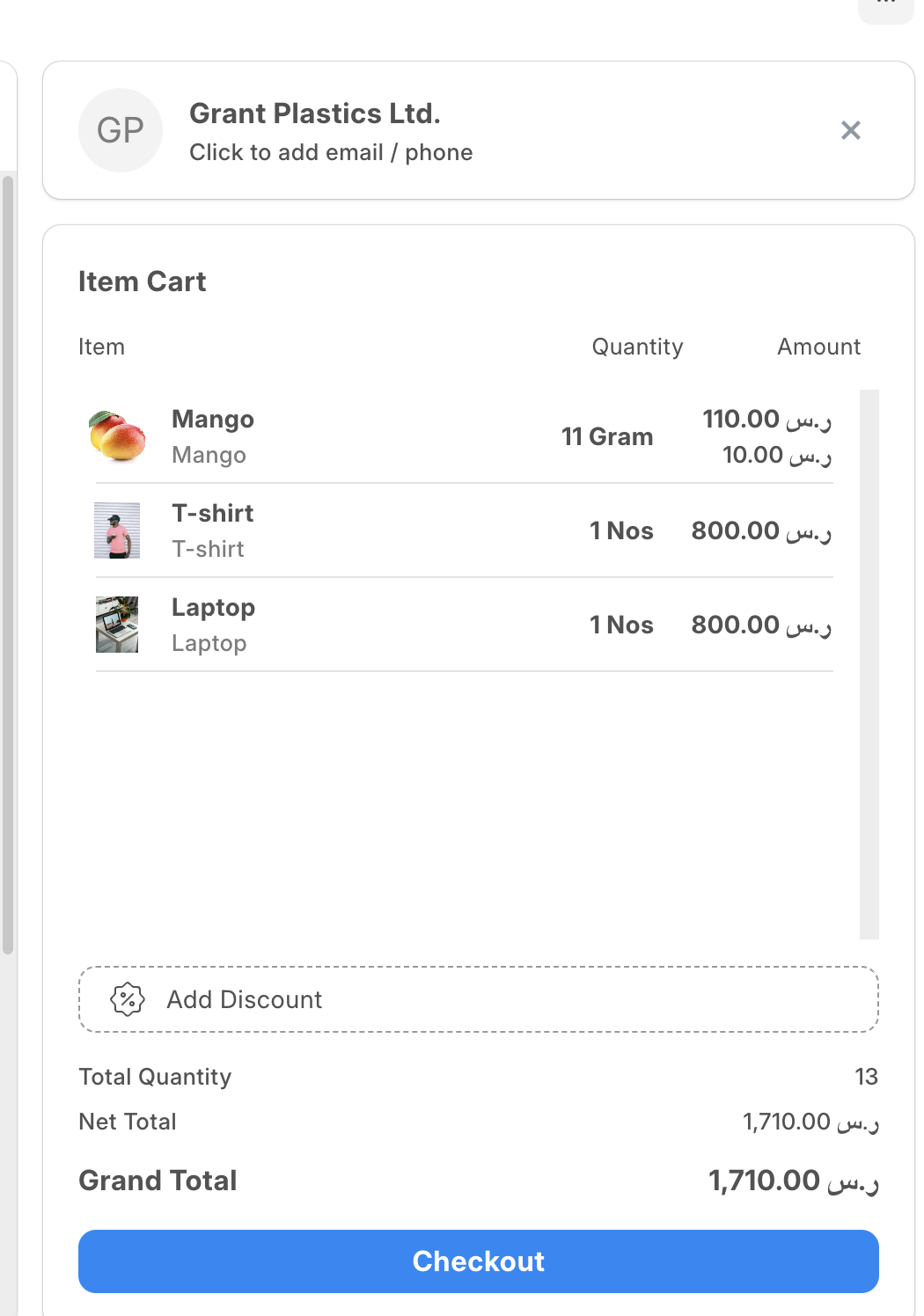Click the GP customer avatar icon
This screenshot has height=1316, width=924.
pyautogui.click(x=121, y=130)
